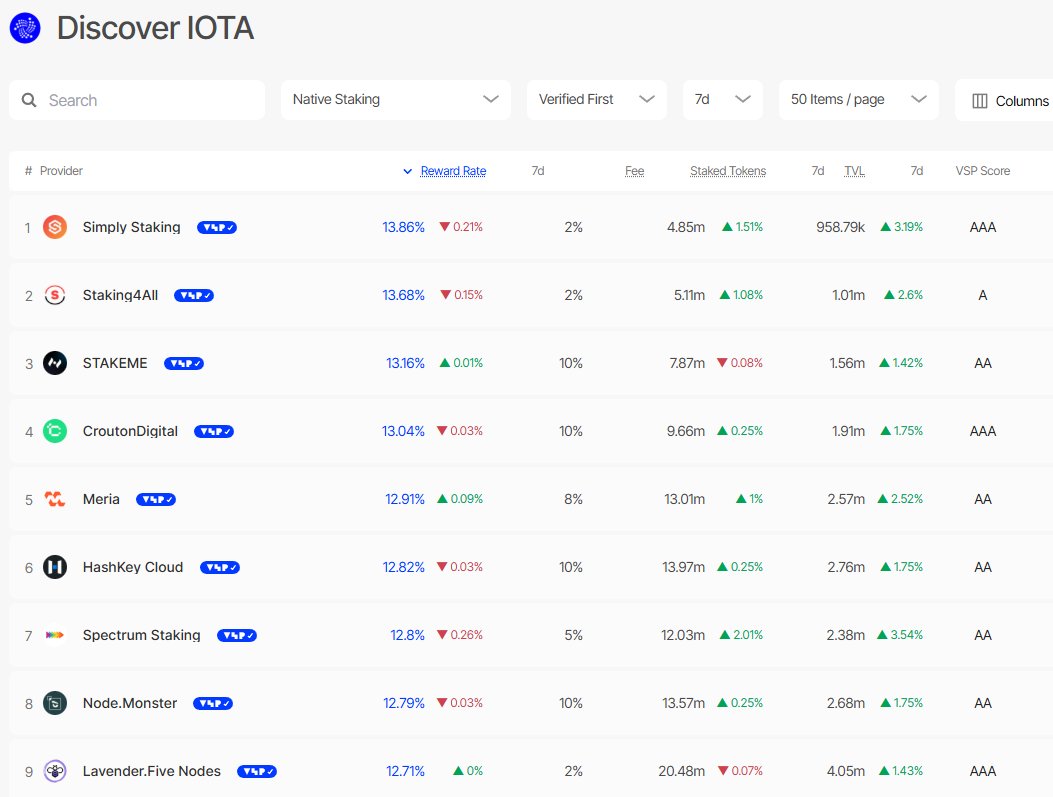Sort the table by TVL
This screenshot has width=1053, height=797.
854,170
